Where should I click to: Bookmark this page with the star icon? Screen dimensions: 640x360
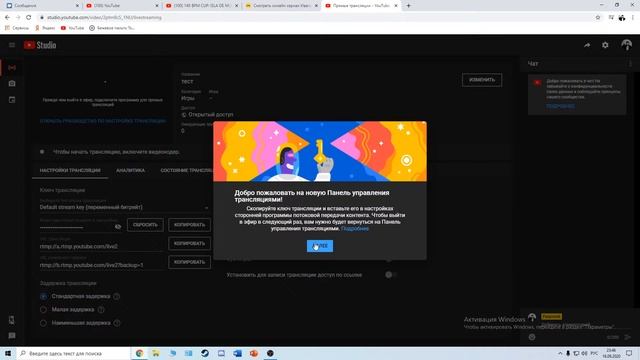point(598,18)
